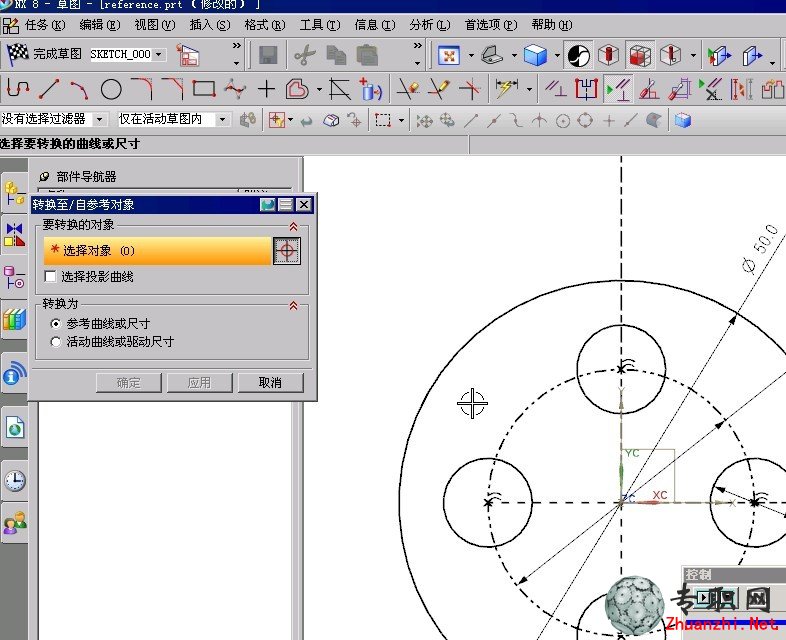Select 活动曲线或驱动尺寸 radio option
The height and width of the screenshot is (640, 786).
point(56,342)
